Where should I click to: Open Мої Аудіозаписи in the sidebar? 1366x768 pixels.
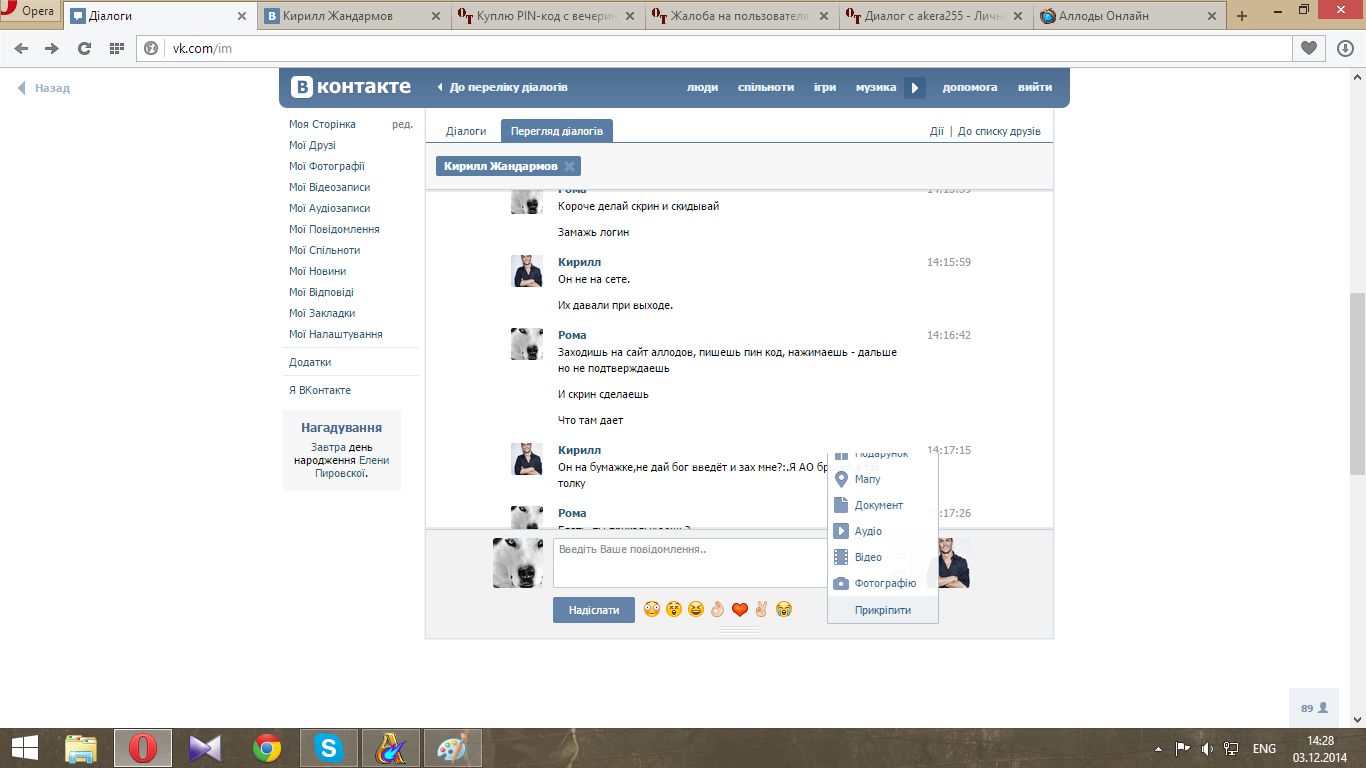click(330, 208)
